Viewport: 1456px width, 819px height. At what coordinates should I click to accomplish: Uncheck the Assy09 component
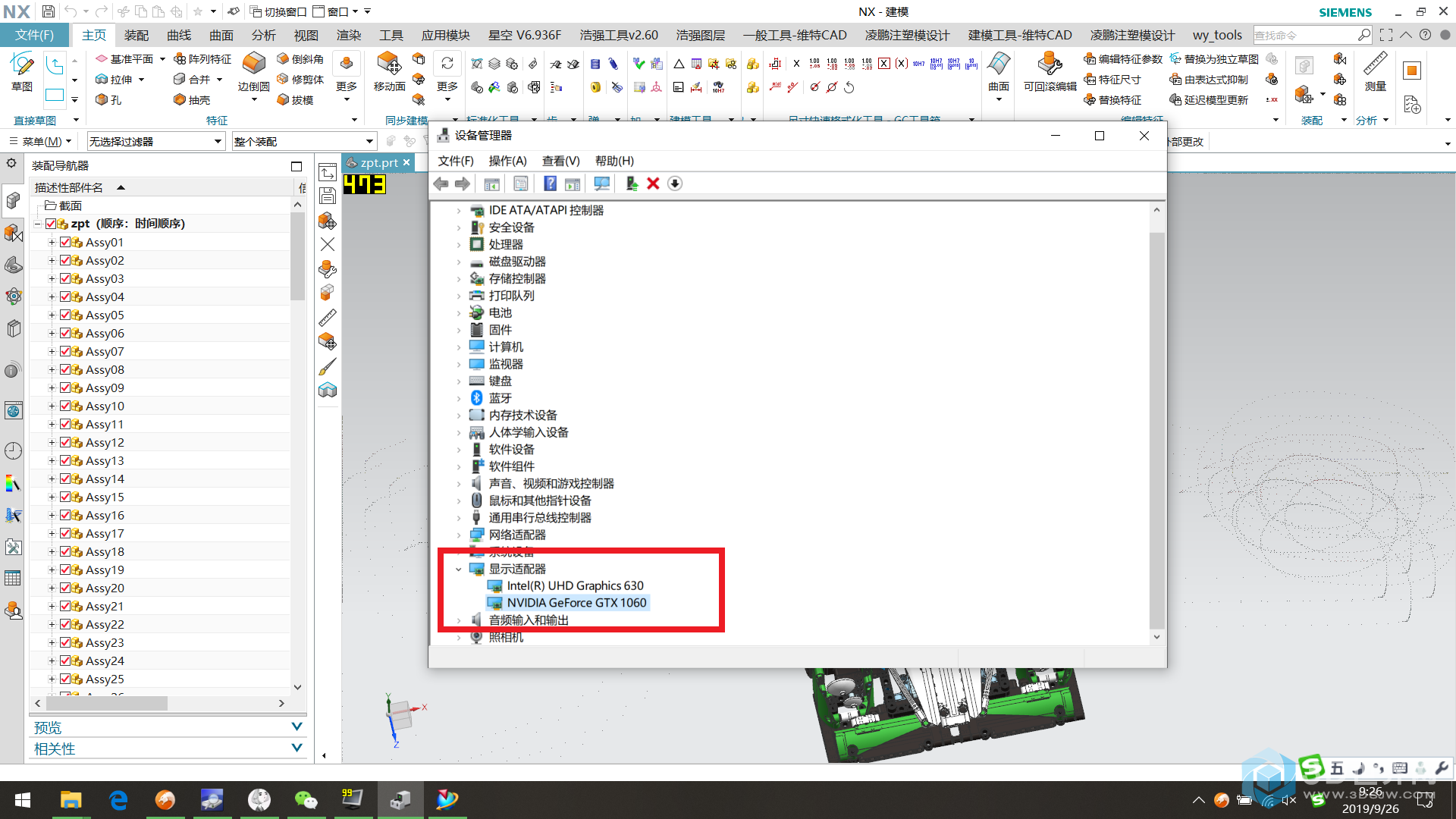tap(65, 388)
